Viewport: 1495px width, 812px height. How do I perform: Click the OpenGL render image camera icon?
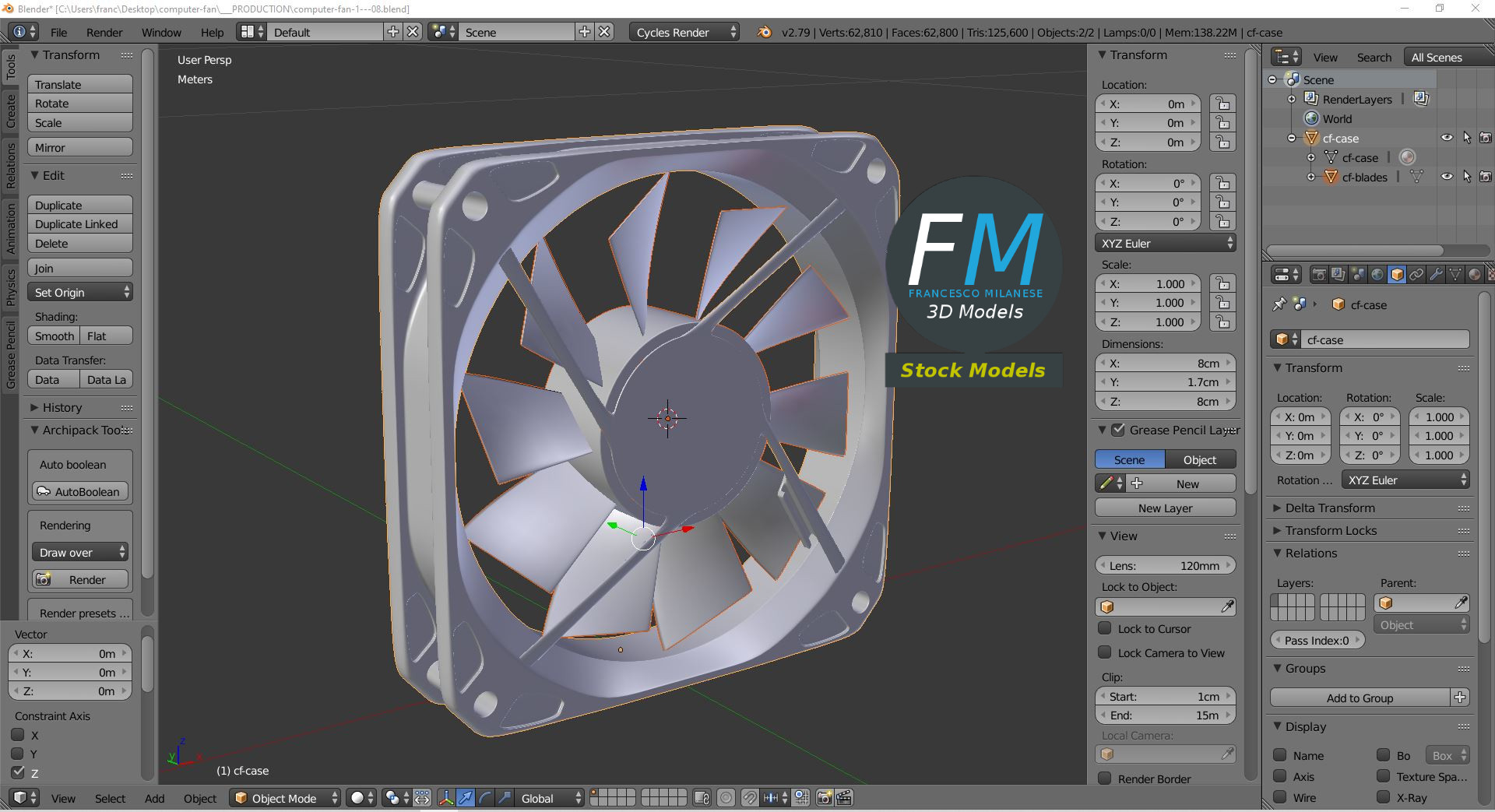pos(824,798)
